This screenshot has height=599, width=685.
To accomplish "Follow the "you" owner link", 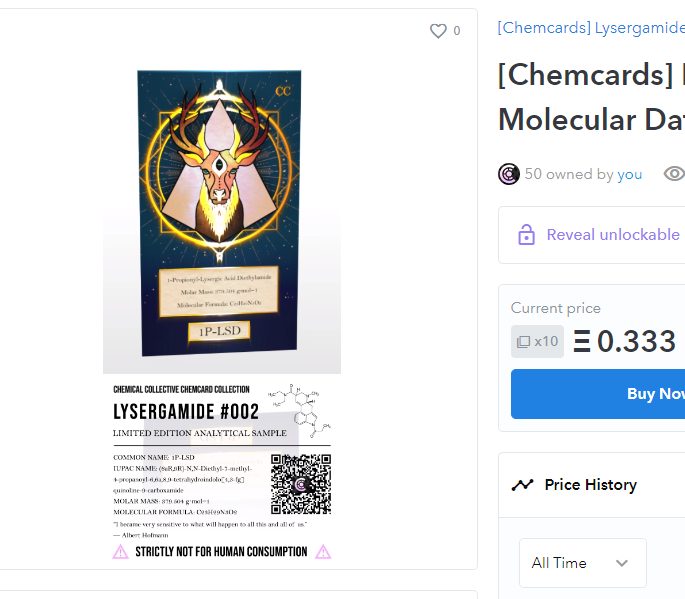I will 630,174.
